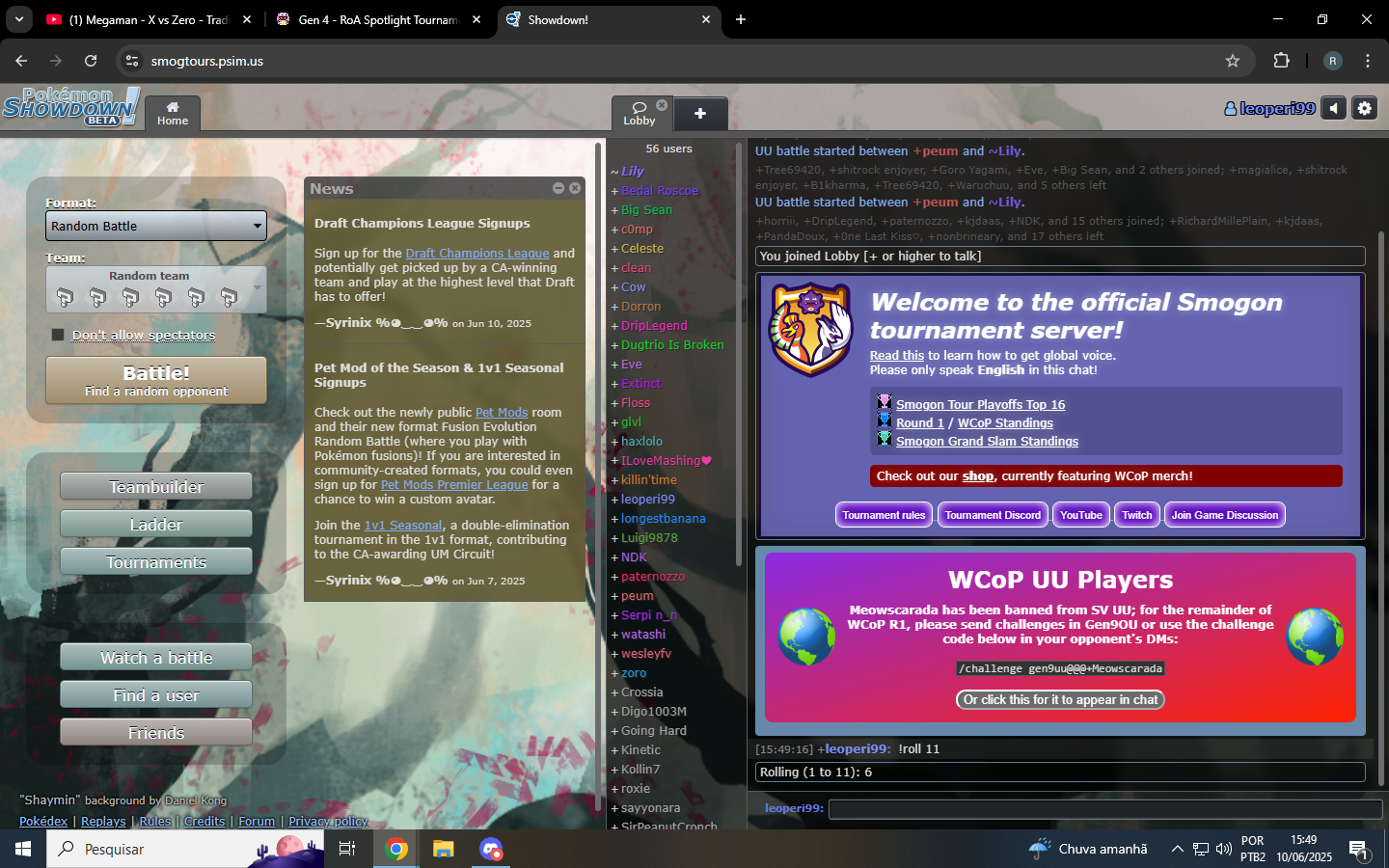This screenshot has height=868, width=1389.
Task: Switch to the Lobby tab
Action: click(639, 114)
